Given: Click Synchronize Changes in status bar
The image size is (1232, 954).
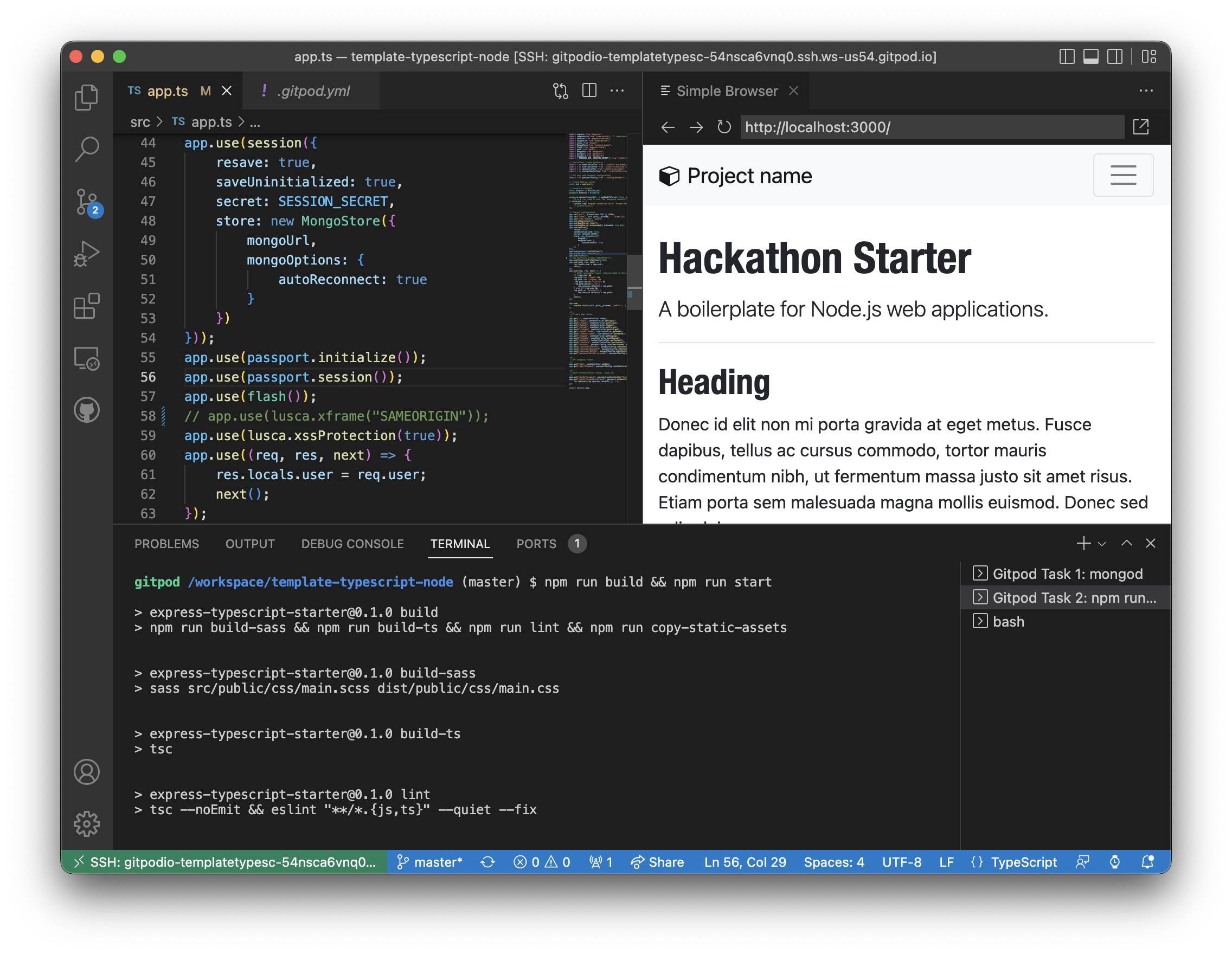Looking at the screenshot, I should coord(488,862).
